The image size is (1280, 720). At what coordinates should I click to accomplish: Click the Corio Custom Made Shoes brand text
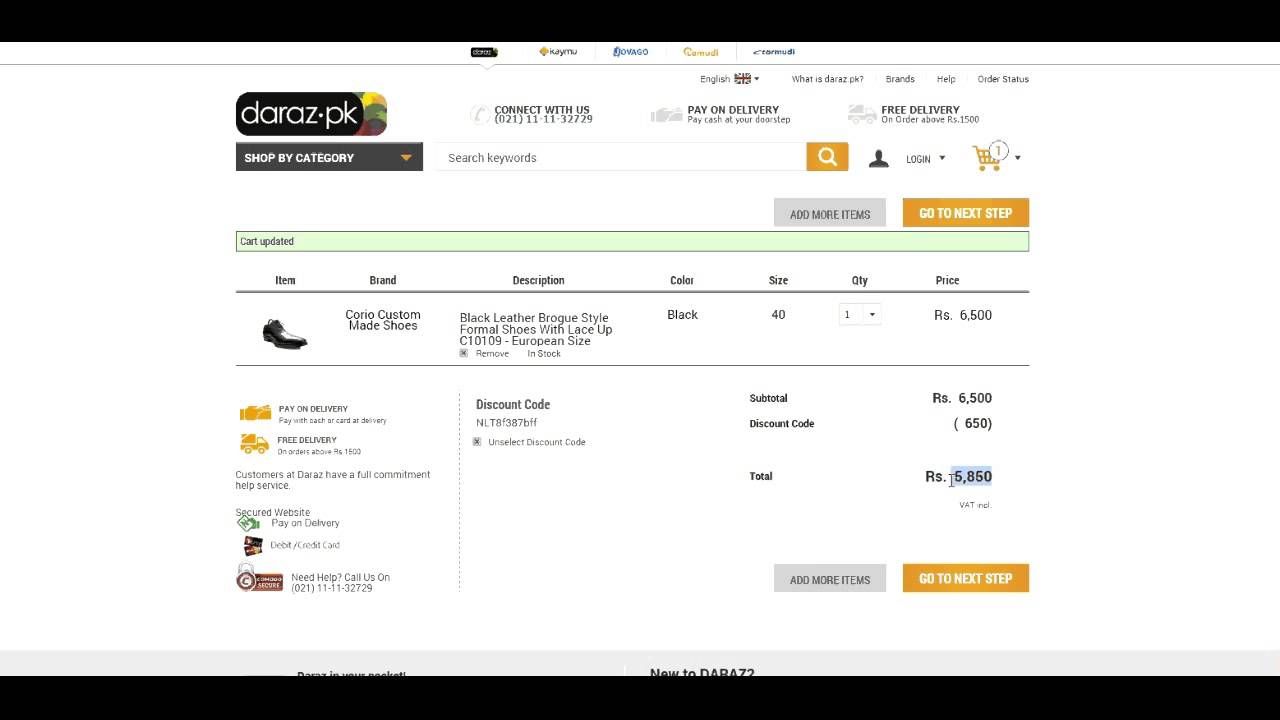pos(383,320)
